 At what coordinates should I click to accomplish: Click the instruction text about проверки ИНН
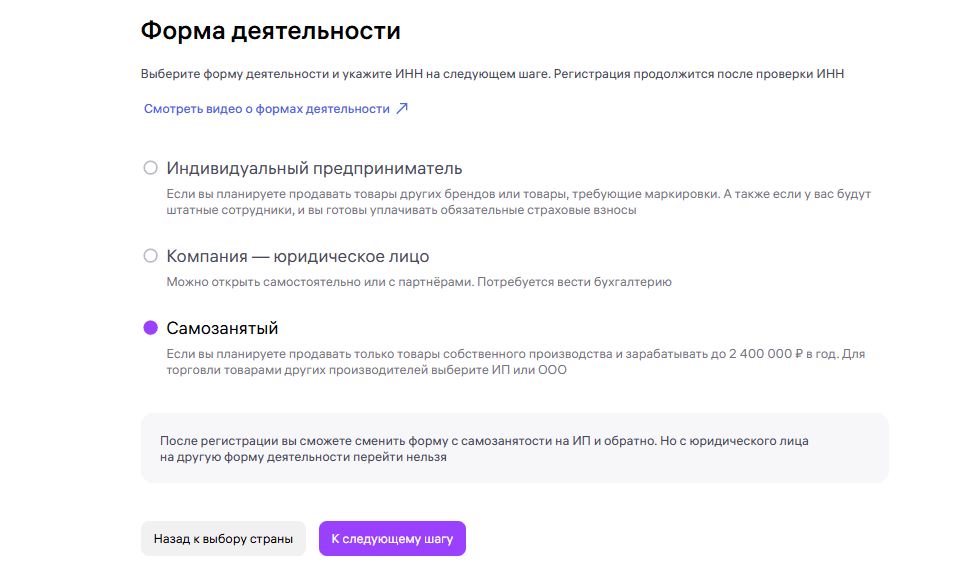point(492,74)
